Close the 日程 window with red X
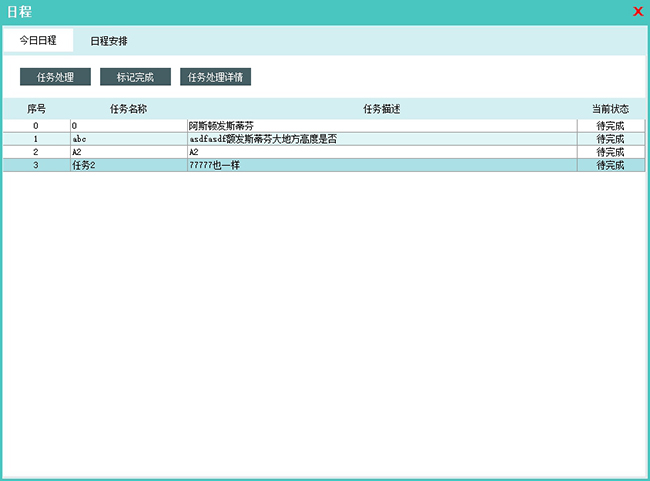The image size is (650, 481). (638, 11)
